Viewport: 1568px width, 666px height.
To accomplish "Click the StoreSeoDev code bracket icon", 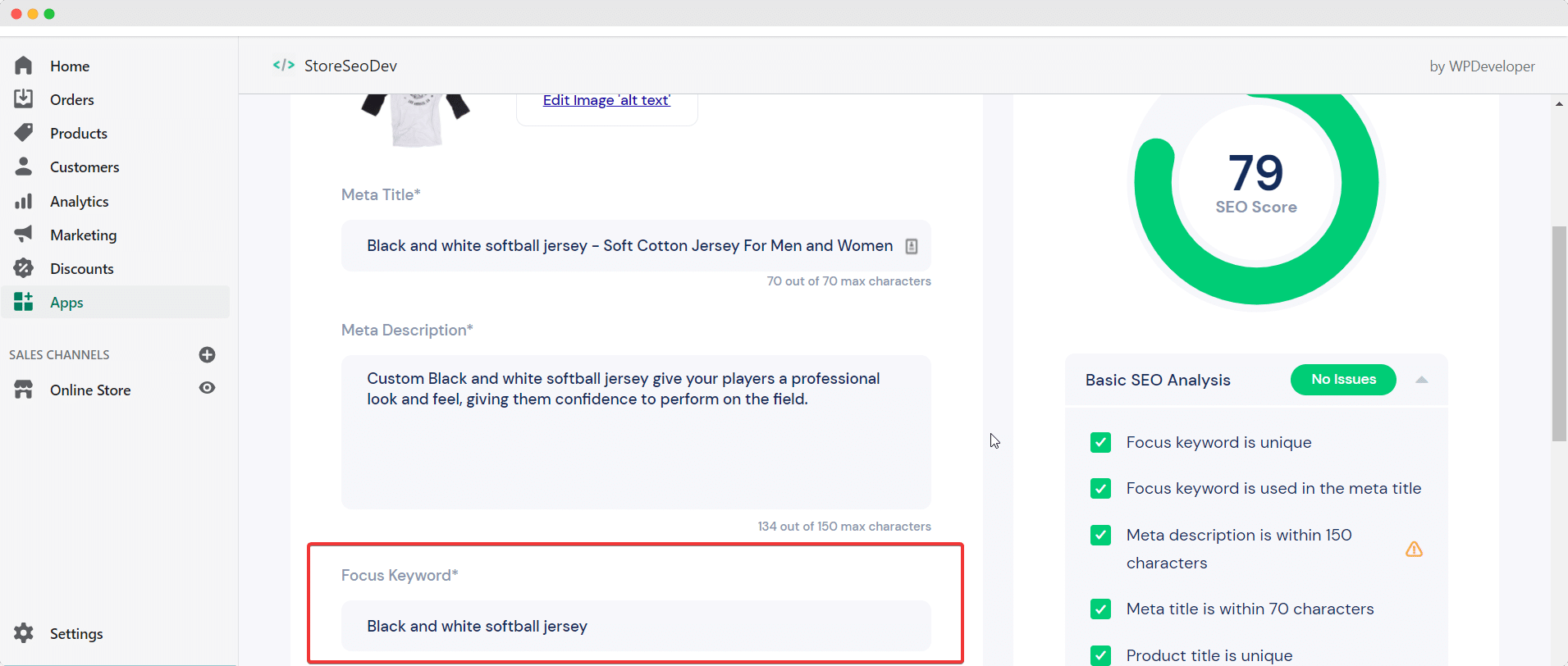I will coord(284,65).
